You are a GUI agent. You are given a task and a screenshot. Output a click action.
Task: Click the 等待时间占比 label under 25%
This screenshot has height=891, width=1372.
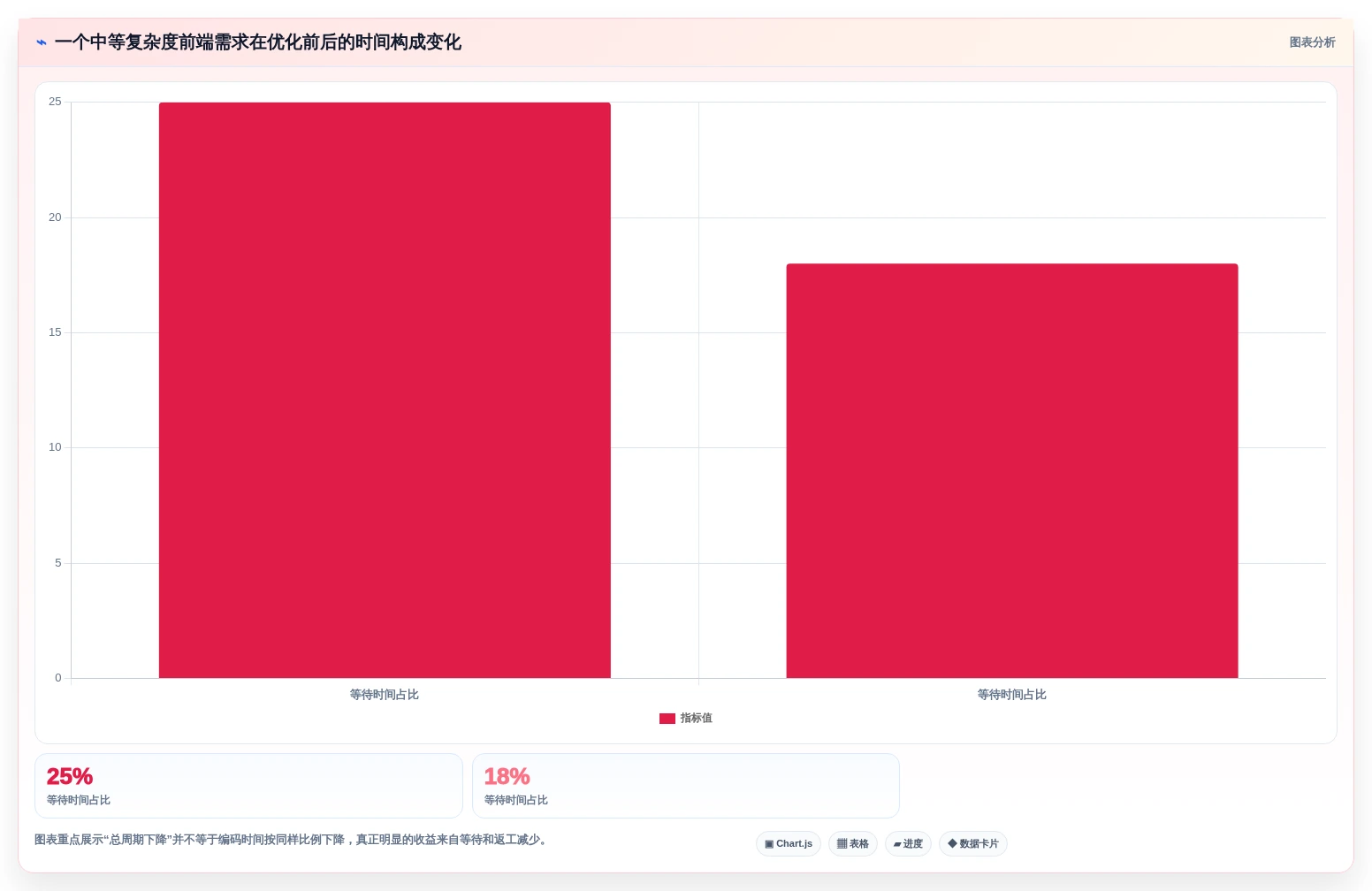[79, 800]
